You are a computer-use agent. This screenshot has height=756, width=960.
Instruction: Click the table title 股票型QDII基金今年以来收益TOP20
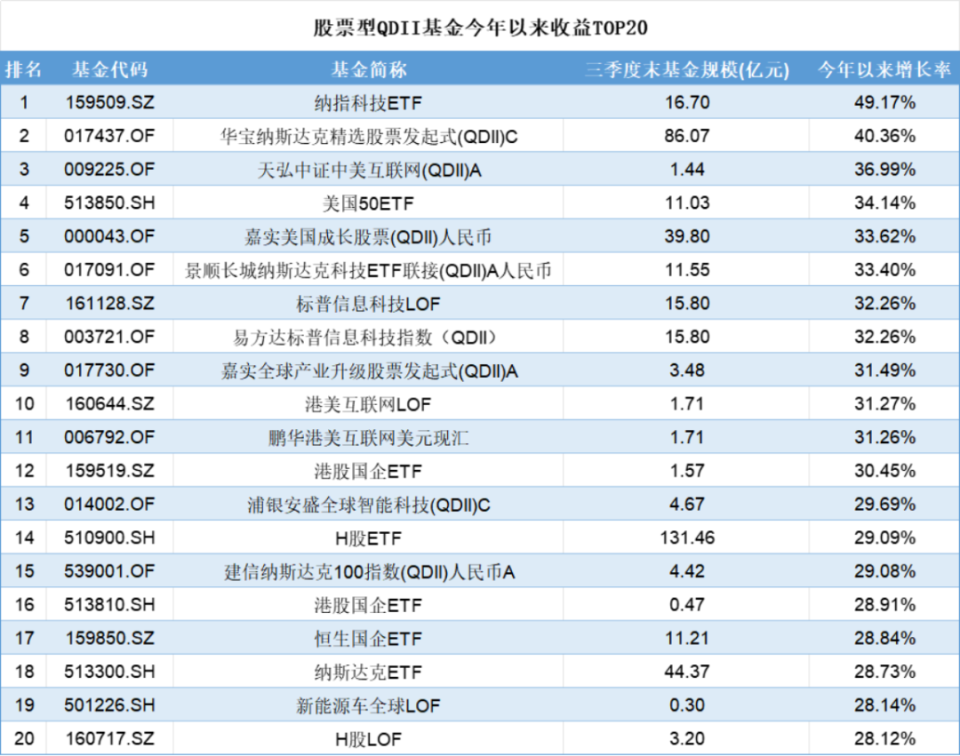coord(481,28)
